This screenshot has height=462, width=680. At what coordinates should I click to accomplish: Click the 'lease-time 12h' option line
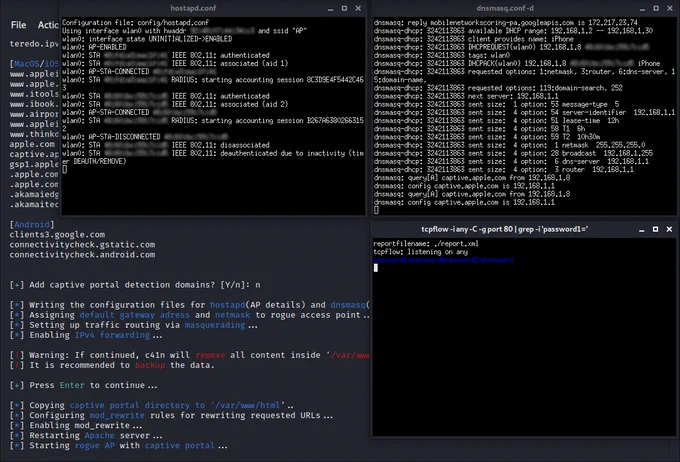(x=496, y=121)
